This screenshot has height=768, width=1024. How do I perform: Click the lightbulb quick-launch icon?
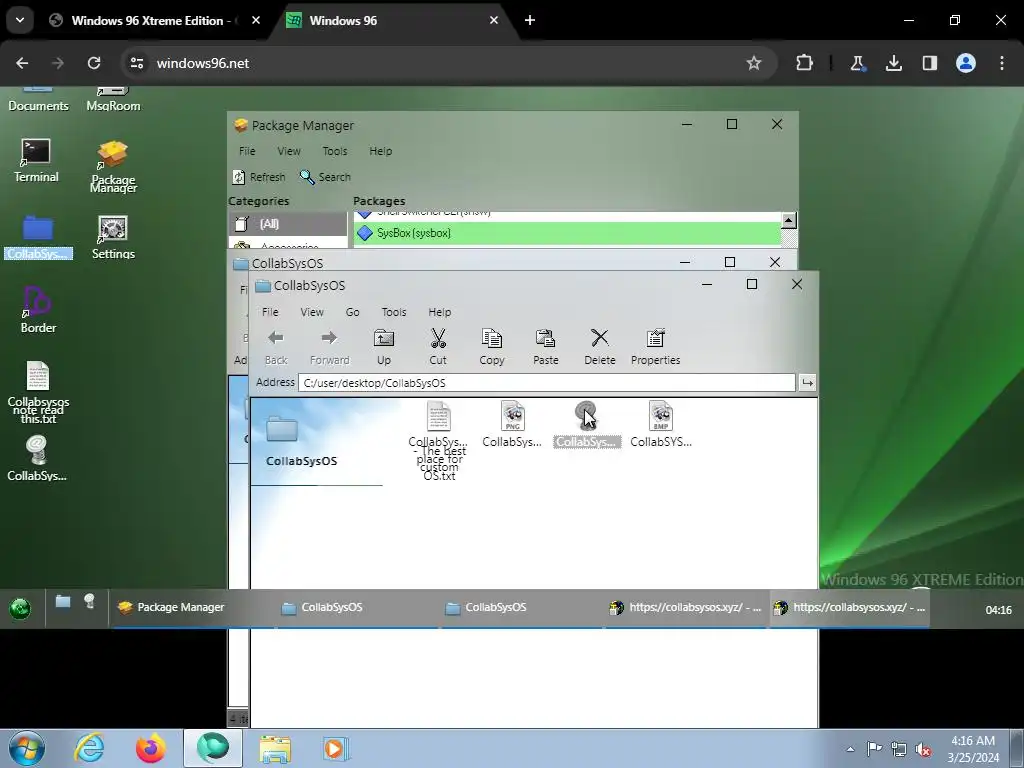click(89, 601)
